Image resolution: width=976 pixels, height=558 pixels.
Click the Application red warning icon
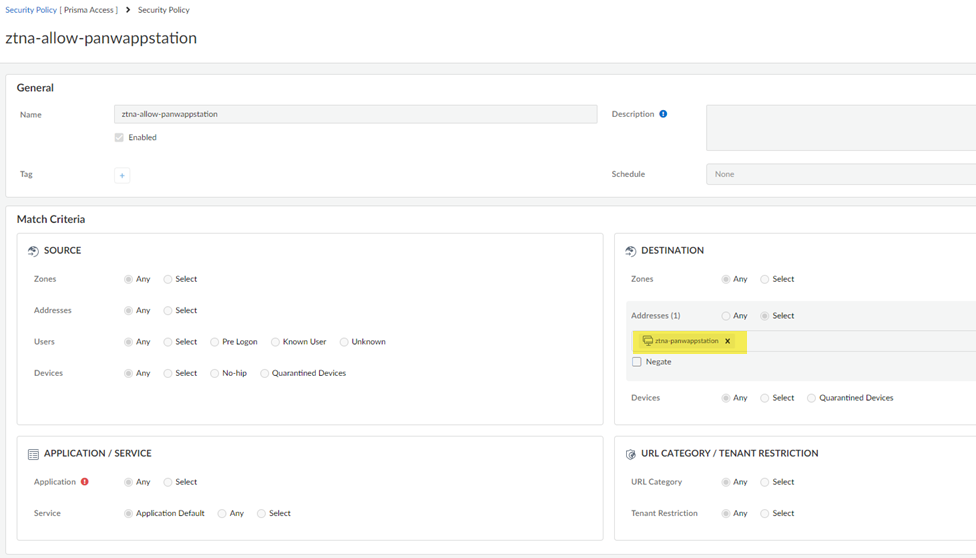click(x=84, y=482)
